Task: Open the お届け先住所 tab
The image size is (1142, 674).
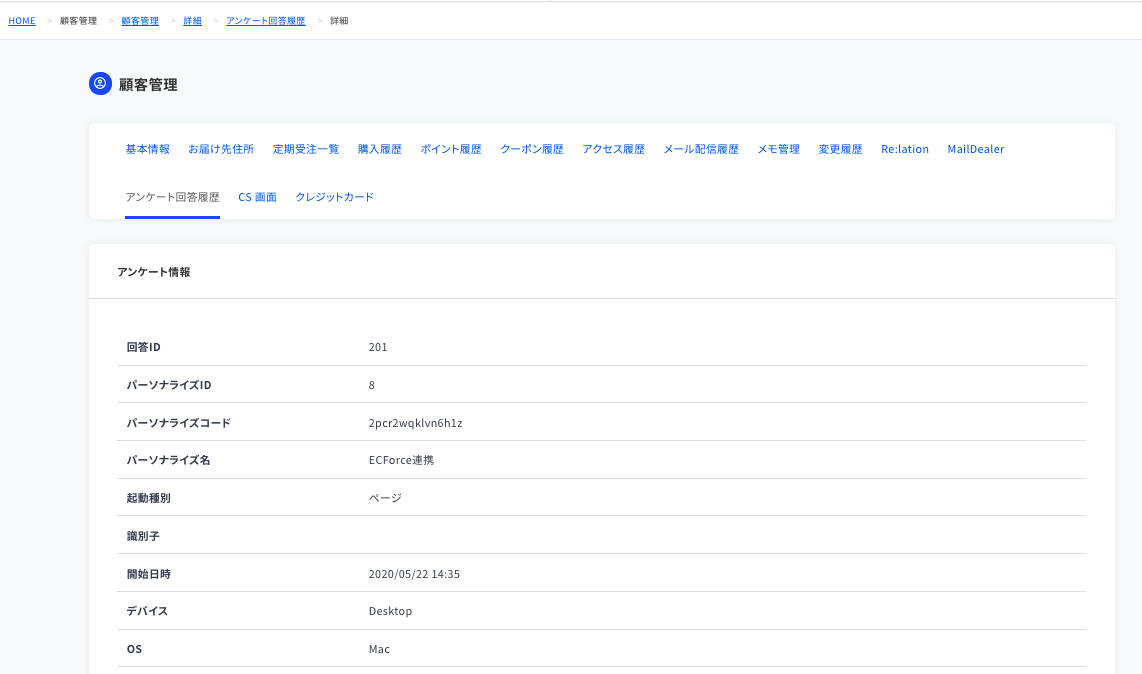Action: [221, 149]
